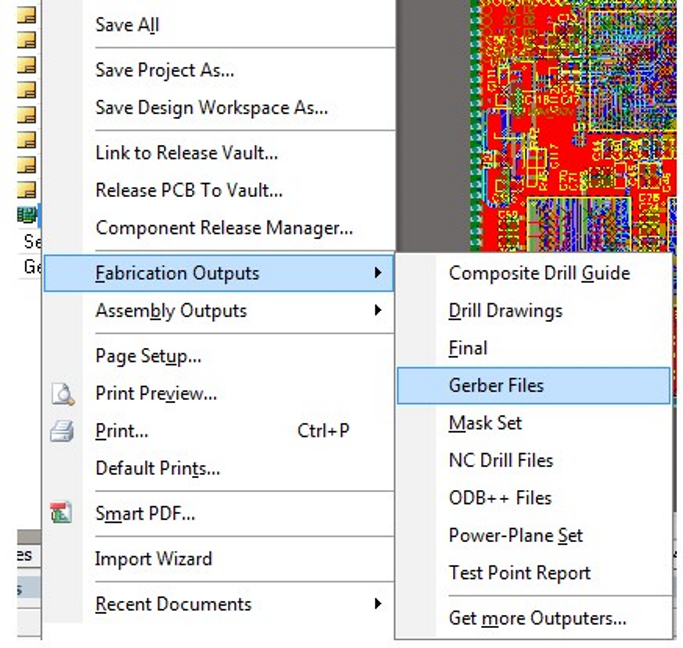The height and width of the screenshot is (648, 683).
Task: Select Test Point Report
Action: [x=519, y=573]
